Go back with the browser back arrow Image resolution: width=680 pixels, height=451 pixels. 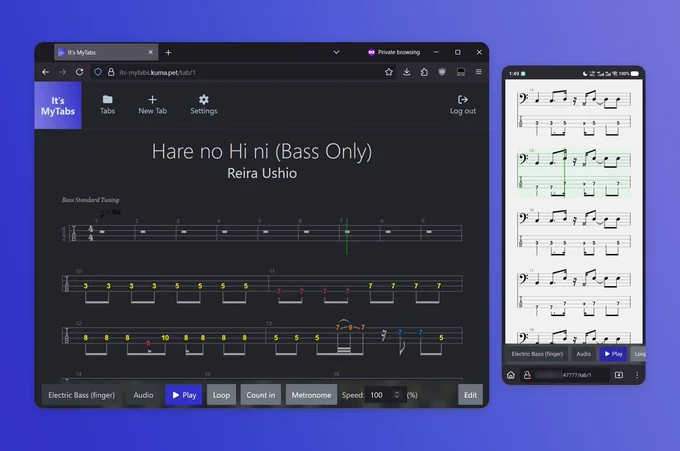click(x=46, y=72)
